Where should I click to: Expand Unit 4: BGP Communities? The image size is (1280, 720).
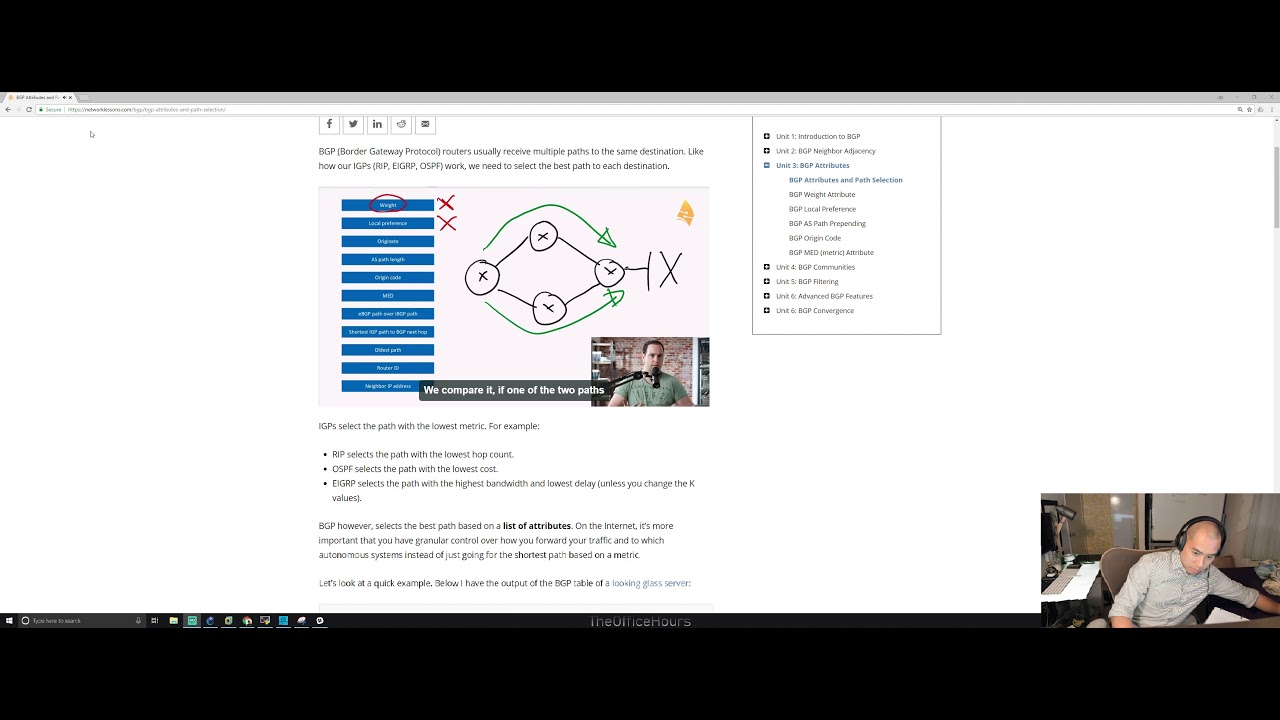click(x=767, y=267)
